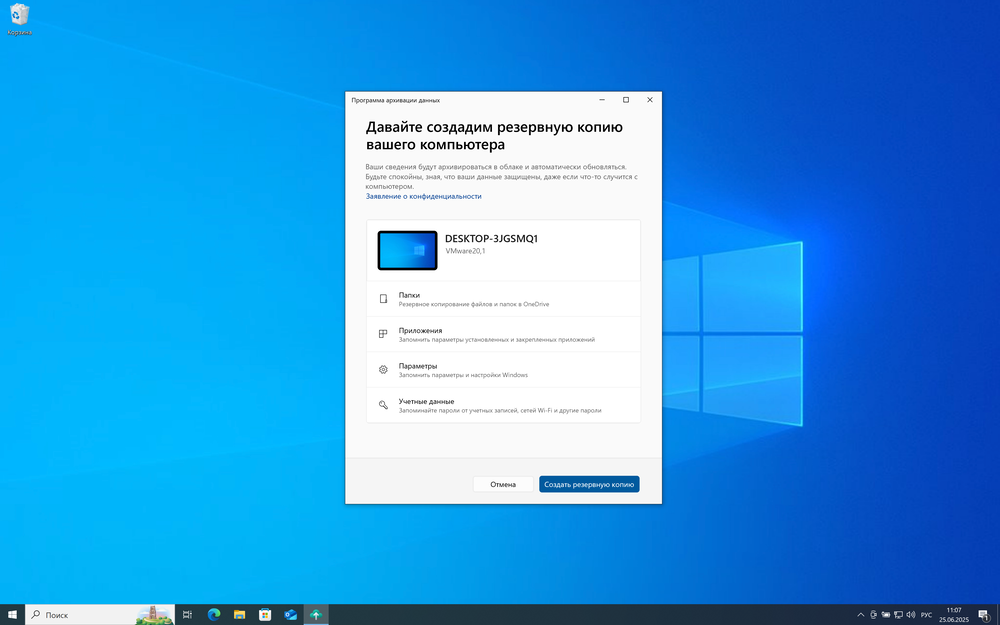Click the taskbar search box Поиск

tap(100, 615)
